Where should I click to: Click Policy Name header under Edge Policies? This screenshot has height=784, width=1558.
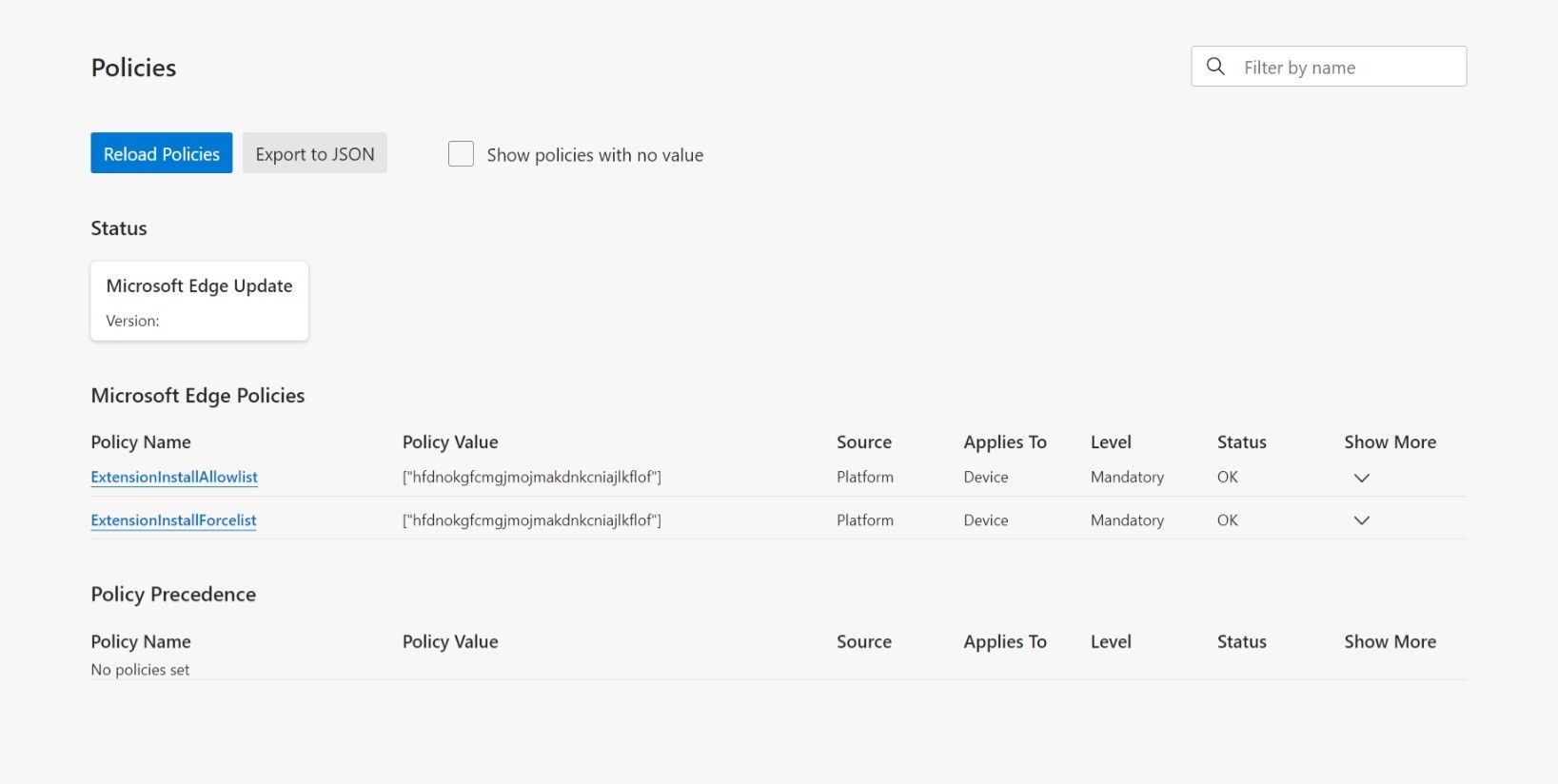[x=141, y=442]
